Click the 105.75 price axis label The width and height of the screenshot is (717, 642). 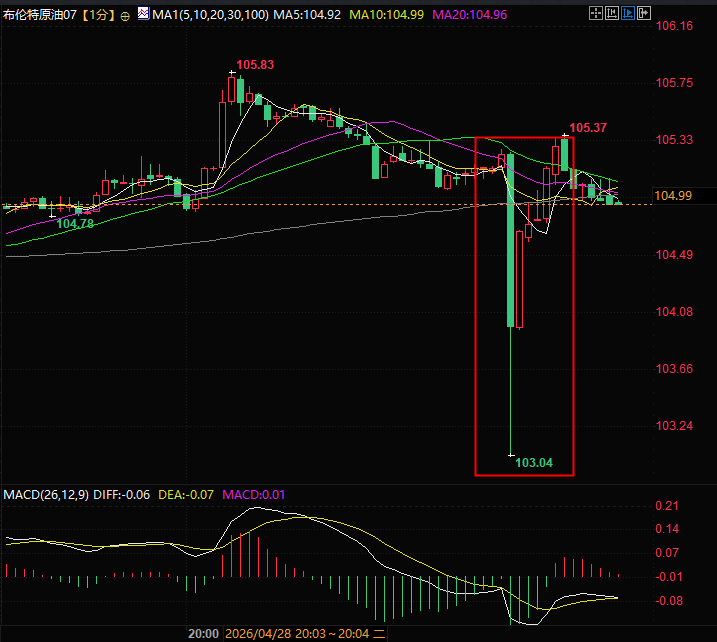pyautogui.click(x=674, y=83)
